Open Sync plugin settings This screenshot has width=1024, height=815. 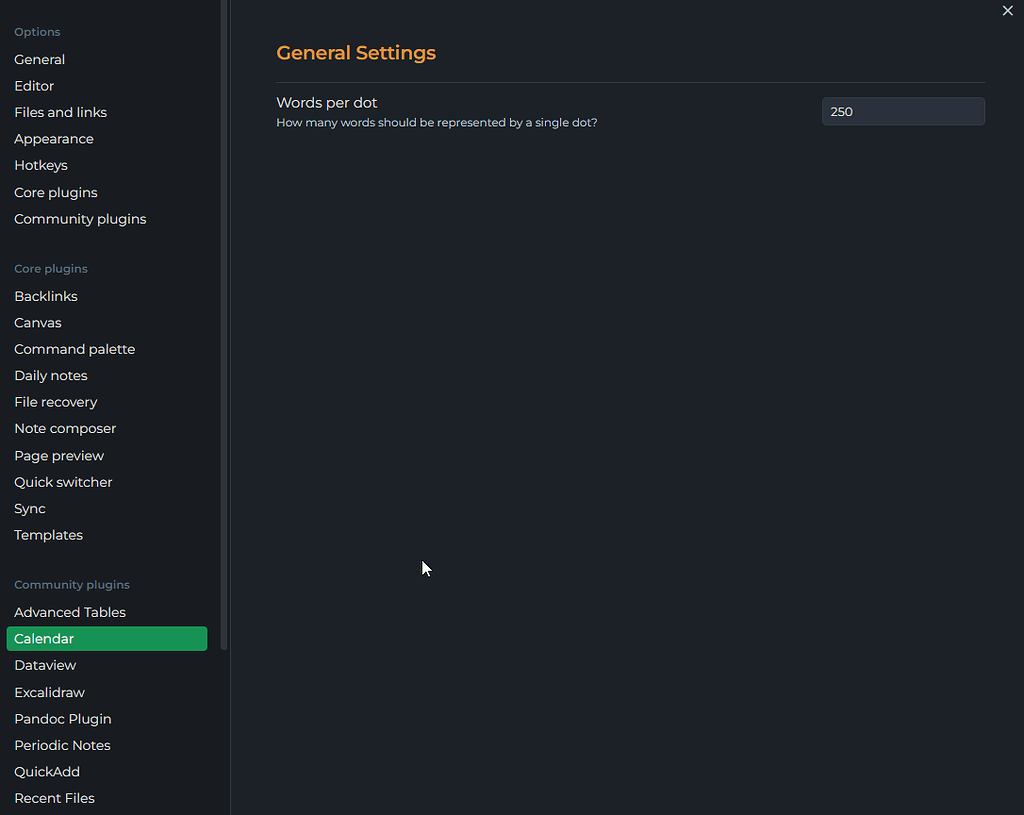click(29, 508)
